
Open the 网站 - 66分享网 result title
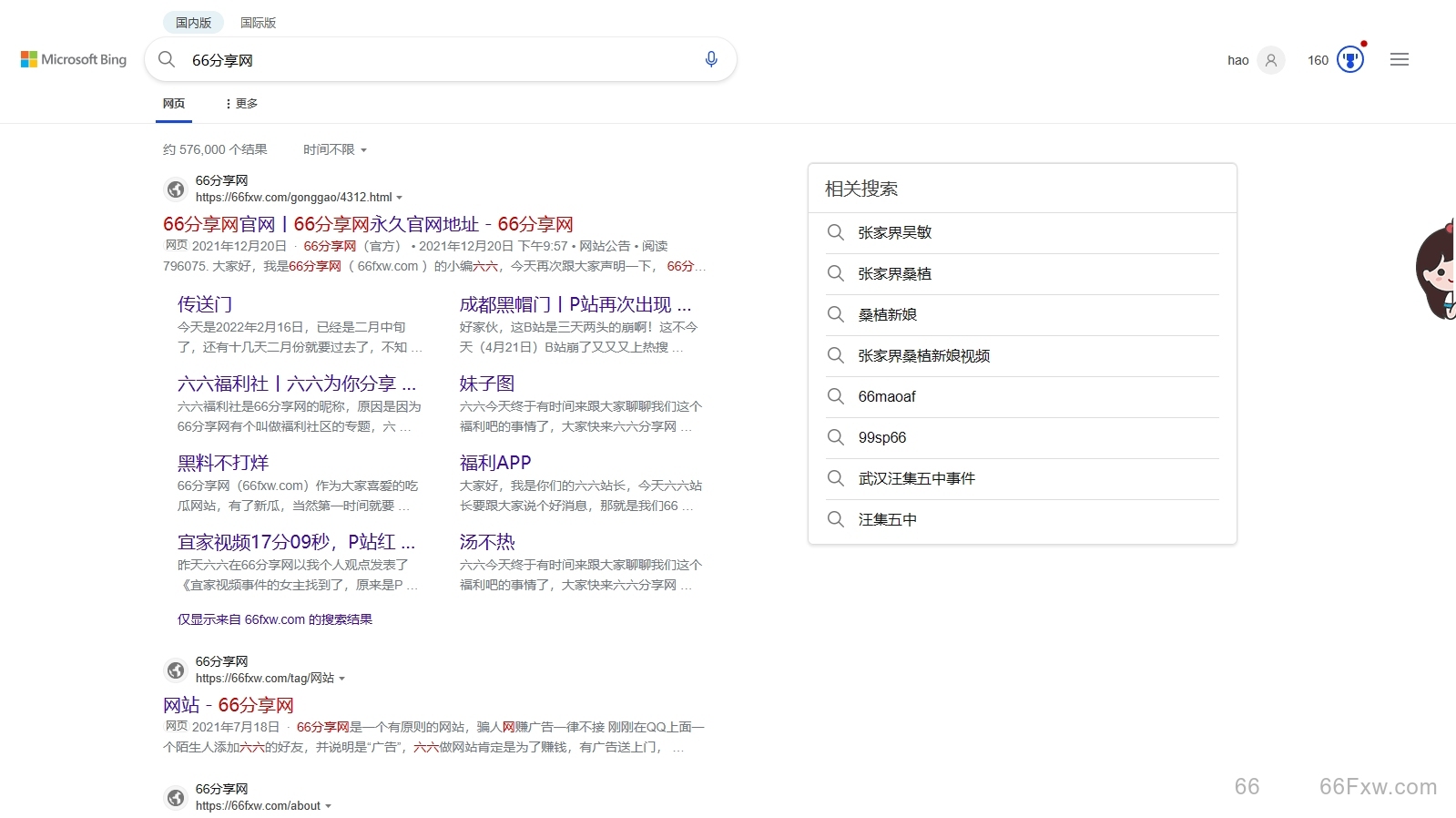point(229,705)
